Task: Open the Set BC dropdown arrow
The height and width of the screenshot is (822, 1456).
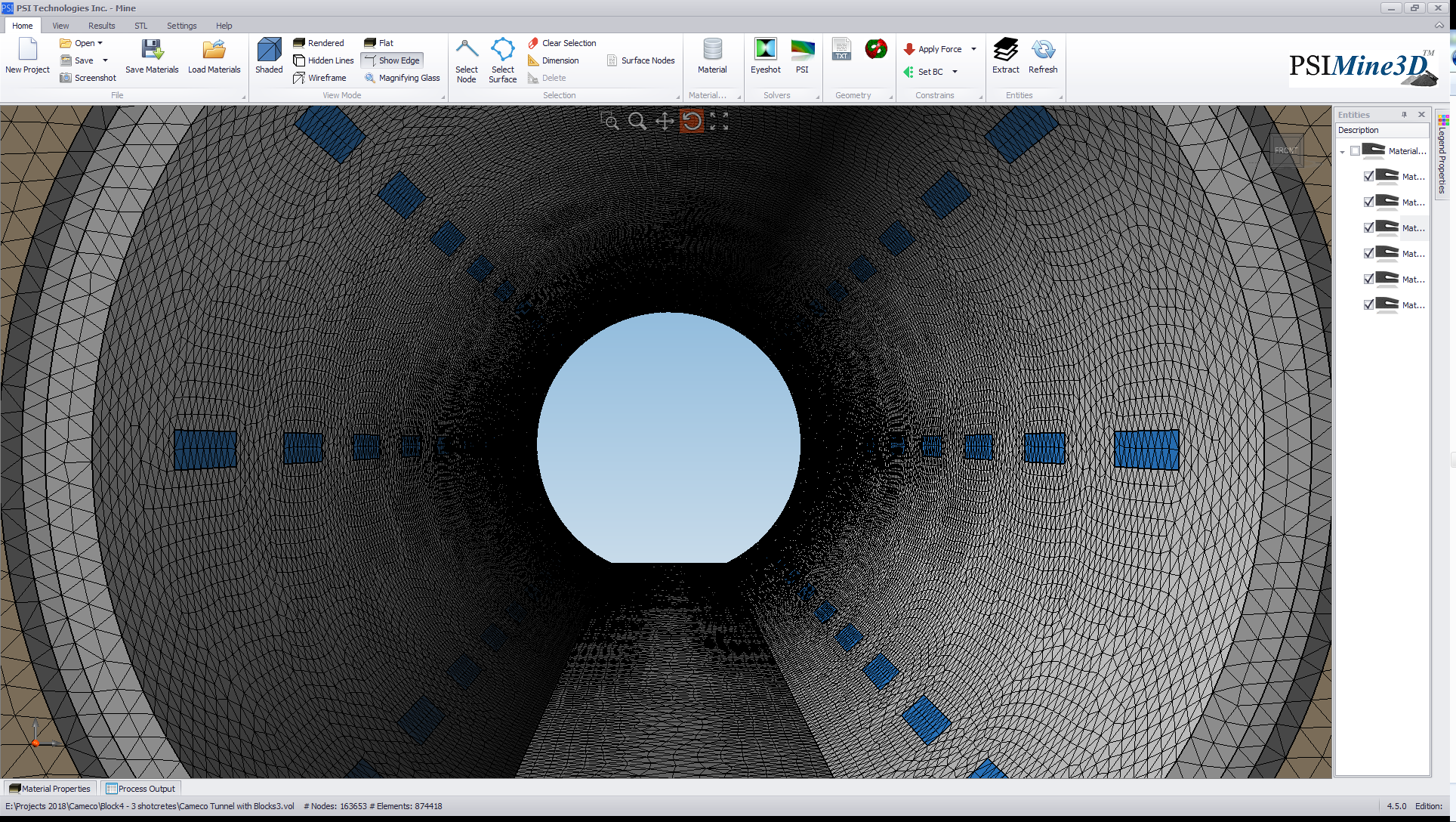Action: coord(955,72)
